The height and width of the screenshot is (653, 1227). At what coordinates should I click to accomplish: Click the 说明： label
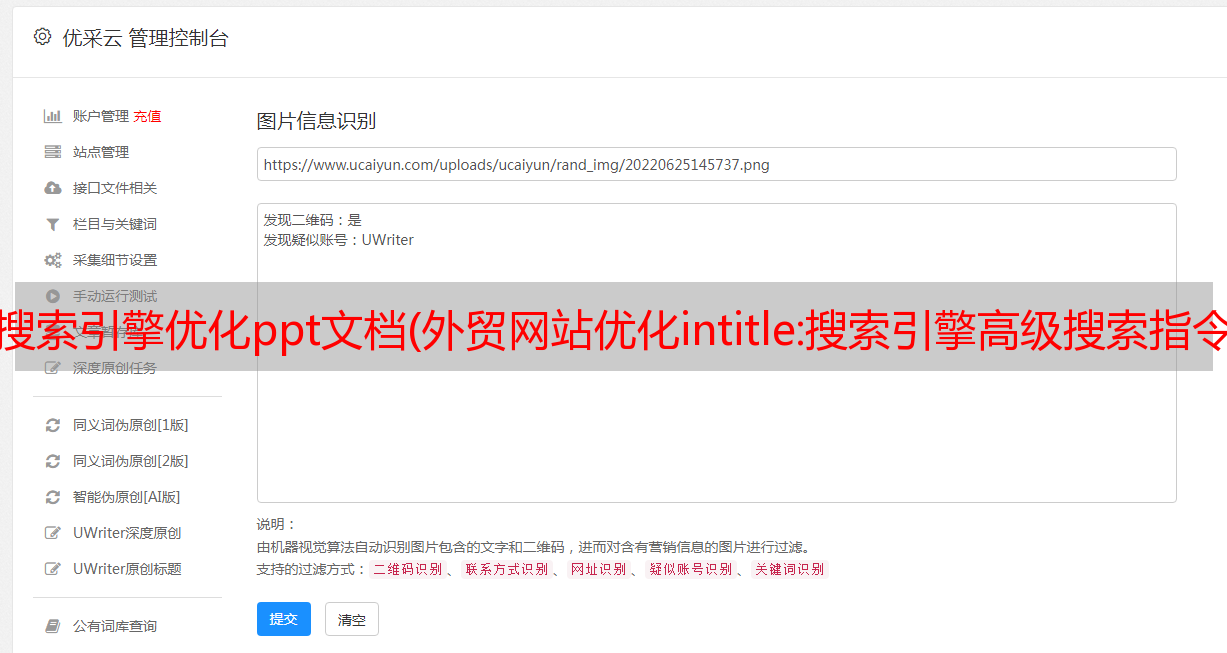[x=277, y=524]
